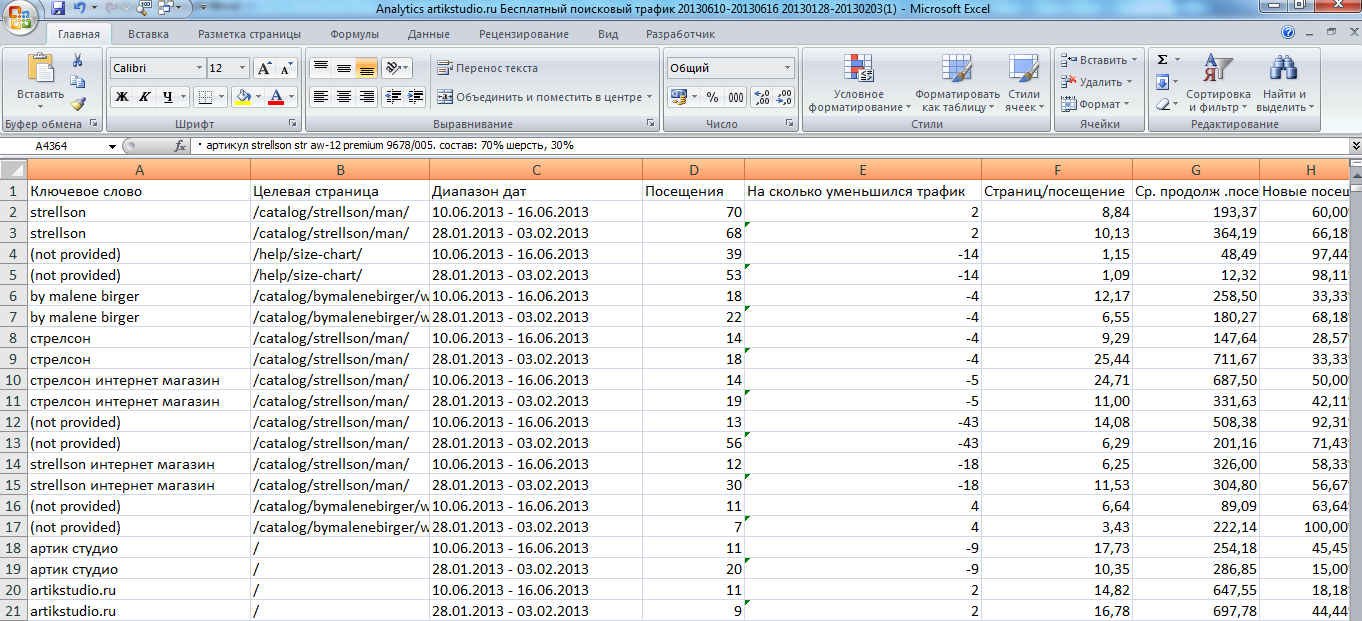Click Найти и выделить button
The image size is (1362, 621).
click(1285, 82)
